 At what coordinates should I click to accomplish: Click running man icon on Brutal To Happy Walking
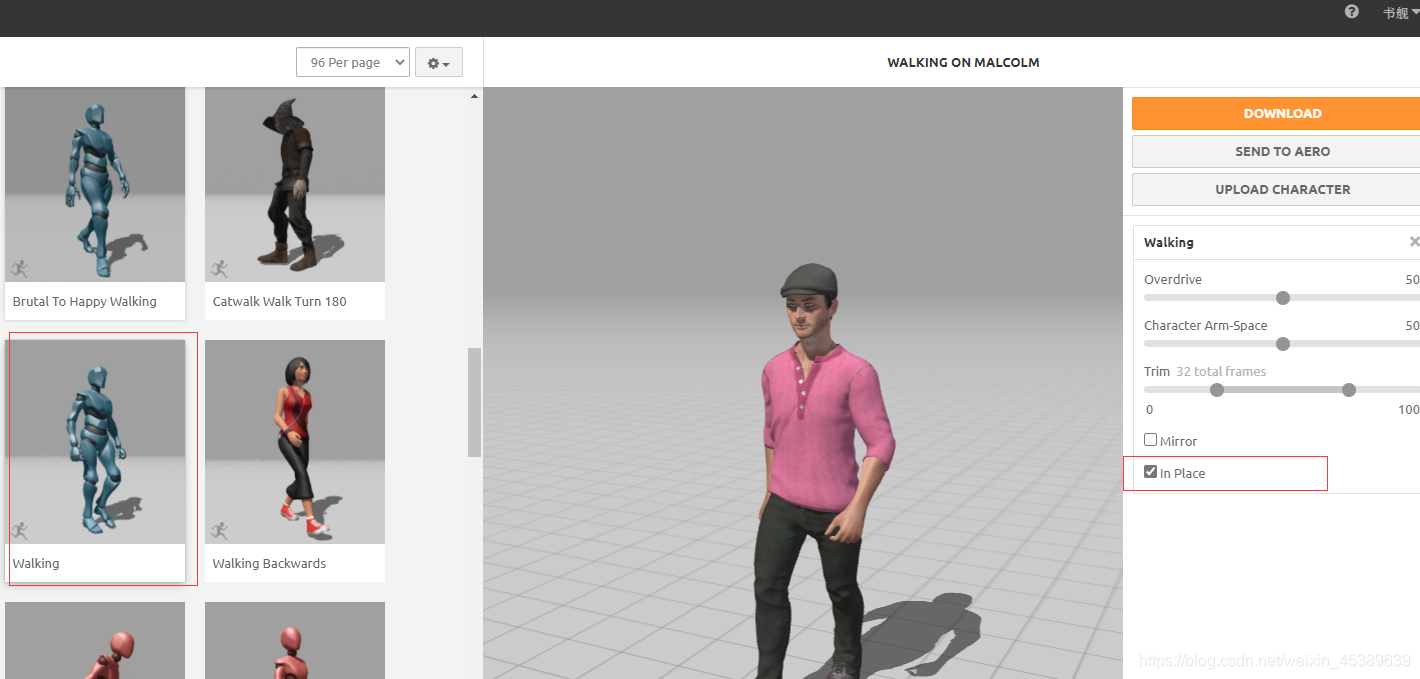19,268
